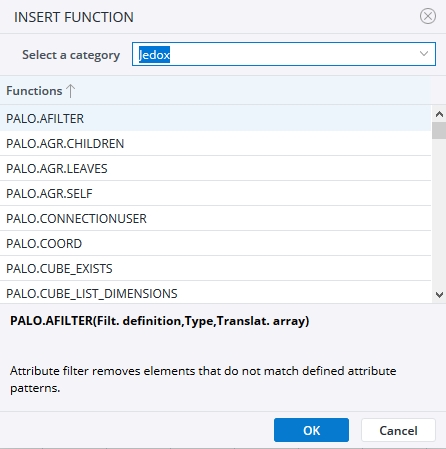This screenshot has width=446, height=449.
Task: Choose the PALO.COORD function
Action: pyautogui.click(x=215, y=243)
